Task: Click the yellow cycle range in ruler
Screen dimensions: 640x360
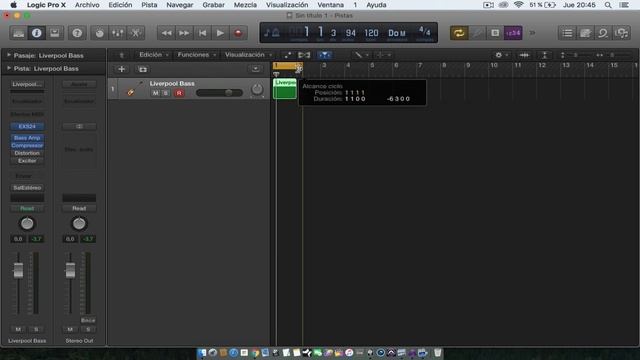Action: [x=287, y=65]
